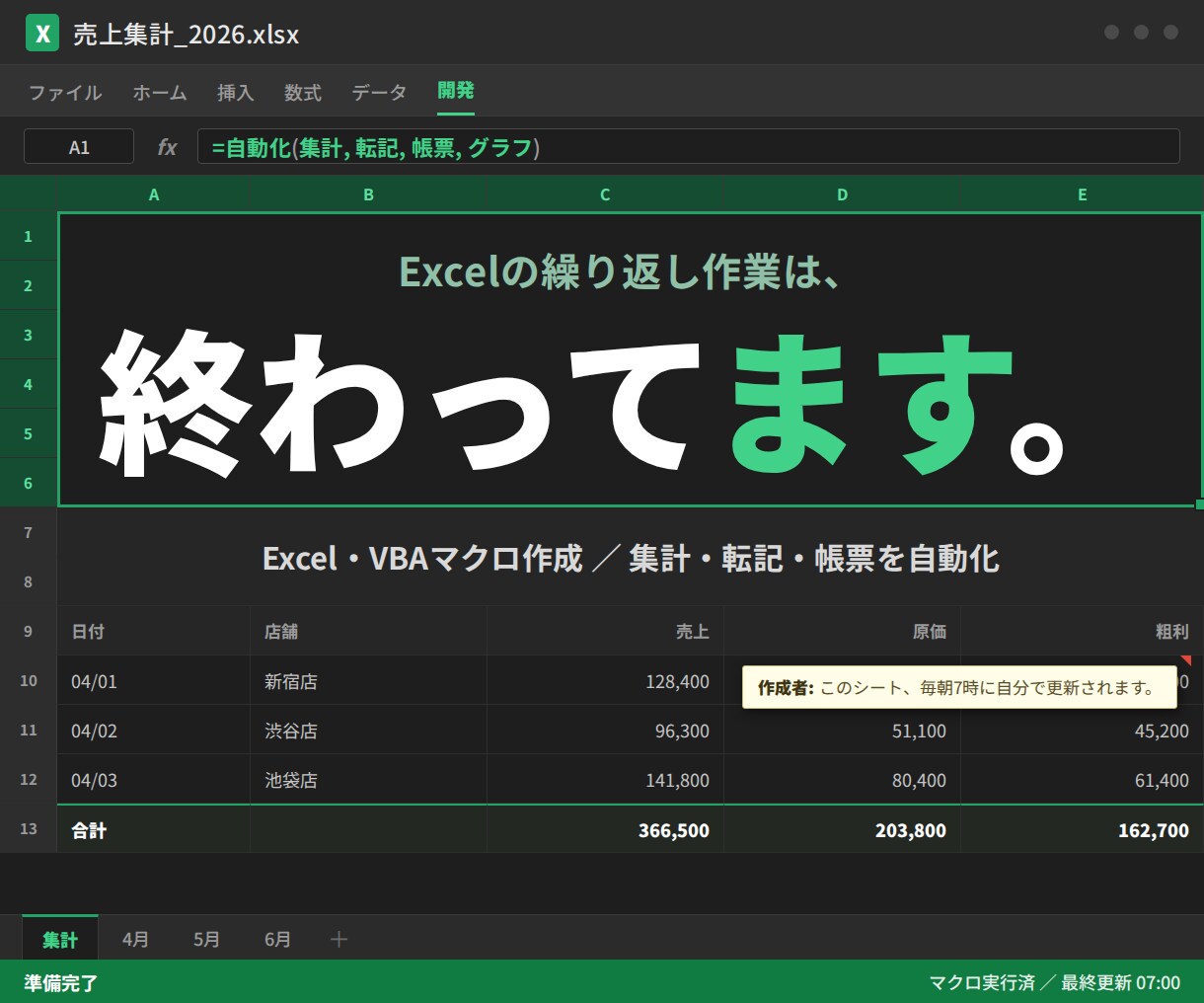Select row 10 header
Image resolution: width=1204 pixels, height=1003 pixels.
29,680
